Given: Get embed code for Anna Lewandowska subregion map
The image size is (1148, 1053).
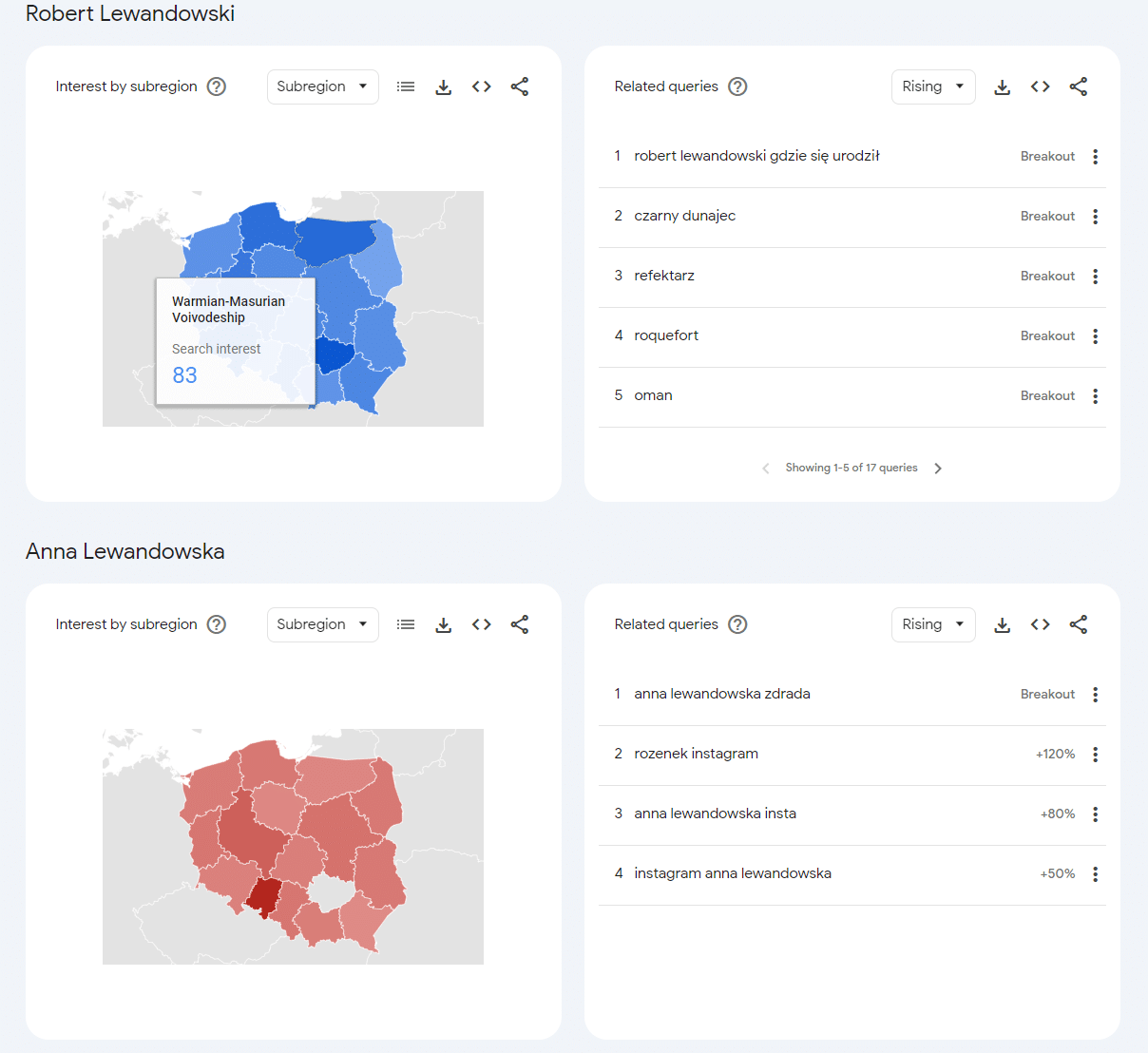Looking at the screenshot, I should (x=482, y=624).
